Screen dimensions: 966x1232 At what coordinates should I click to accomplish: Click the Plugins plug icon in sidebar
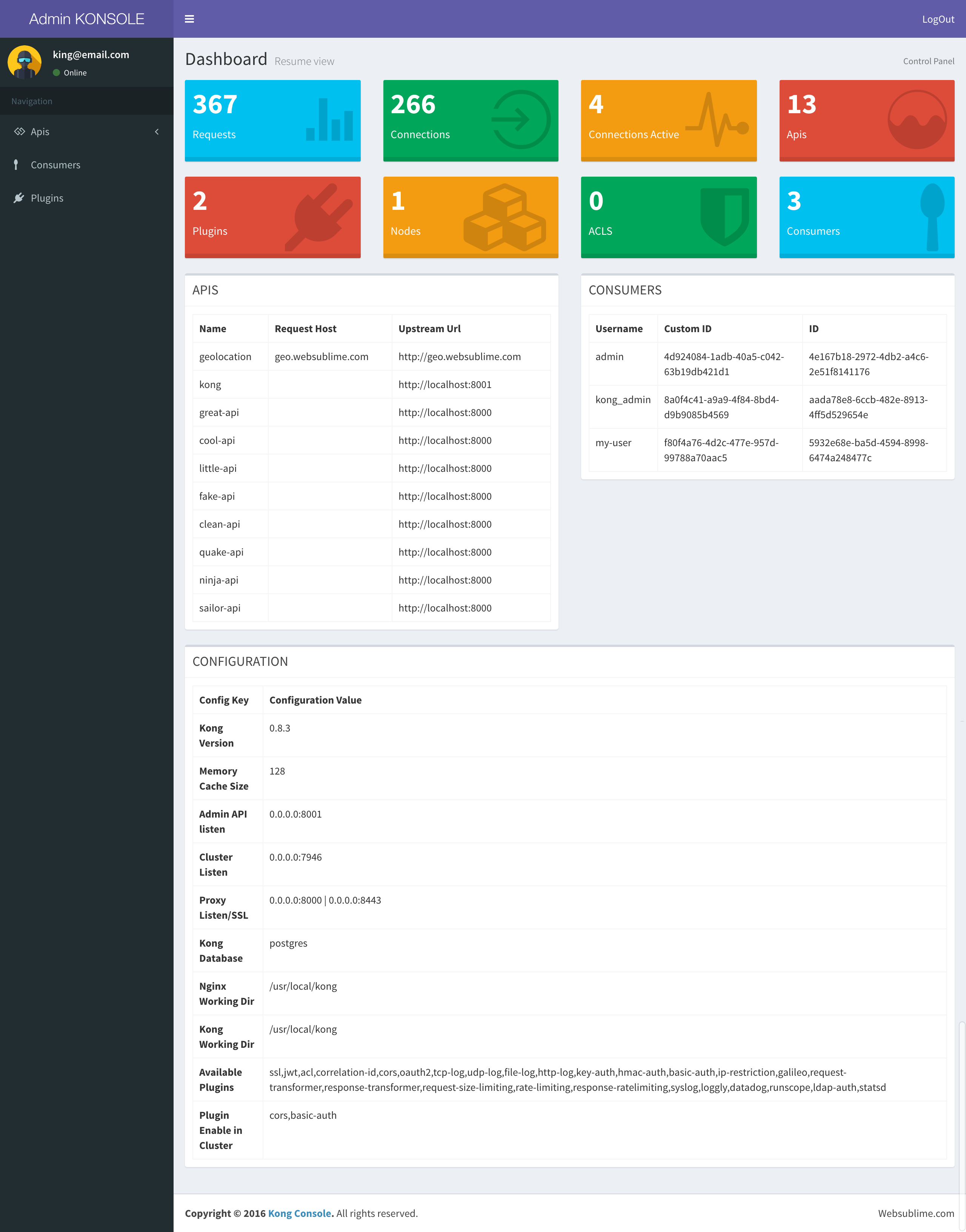tap(18, 198)
